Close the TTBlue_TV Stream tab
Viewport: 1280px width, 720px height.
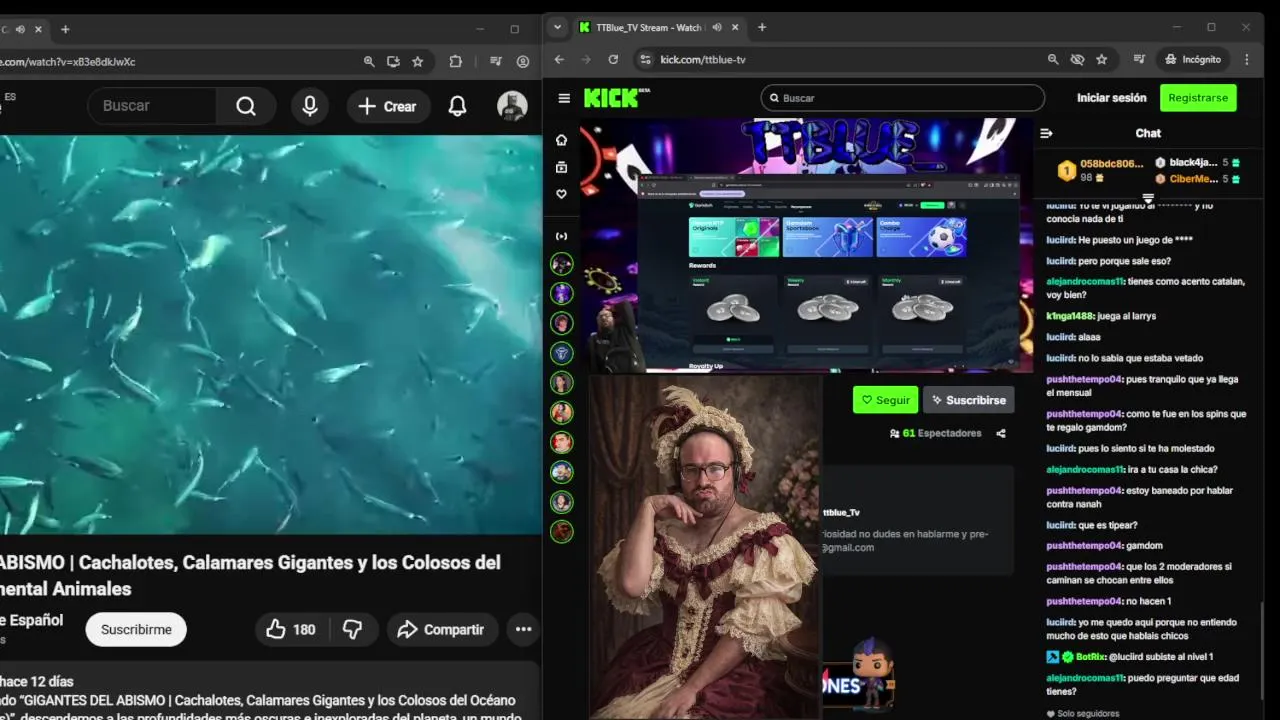(x=736, y=28)
